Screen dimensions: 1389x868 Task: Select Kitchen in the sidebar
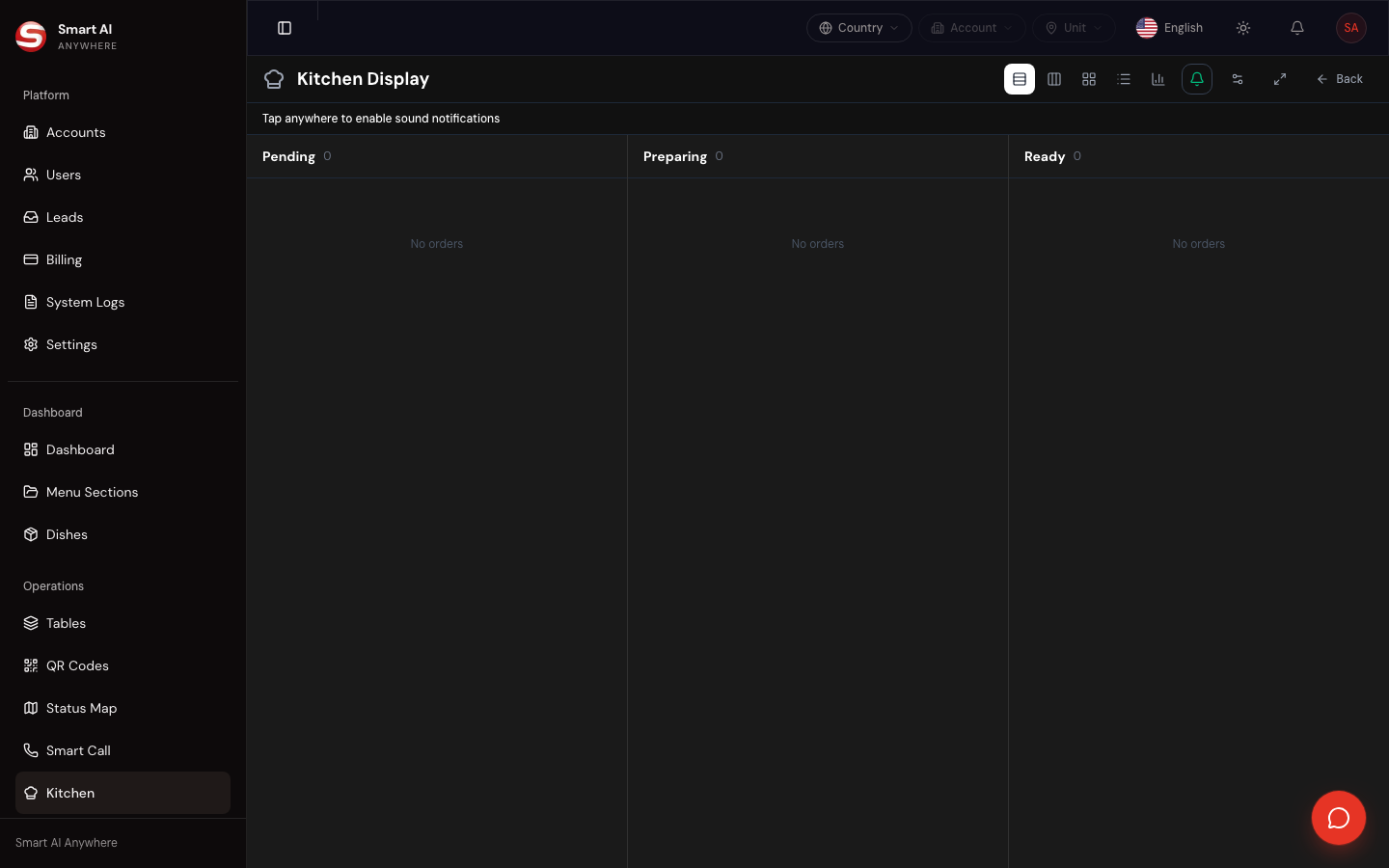[x=123, y=793]
